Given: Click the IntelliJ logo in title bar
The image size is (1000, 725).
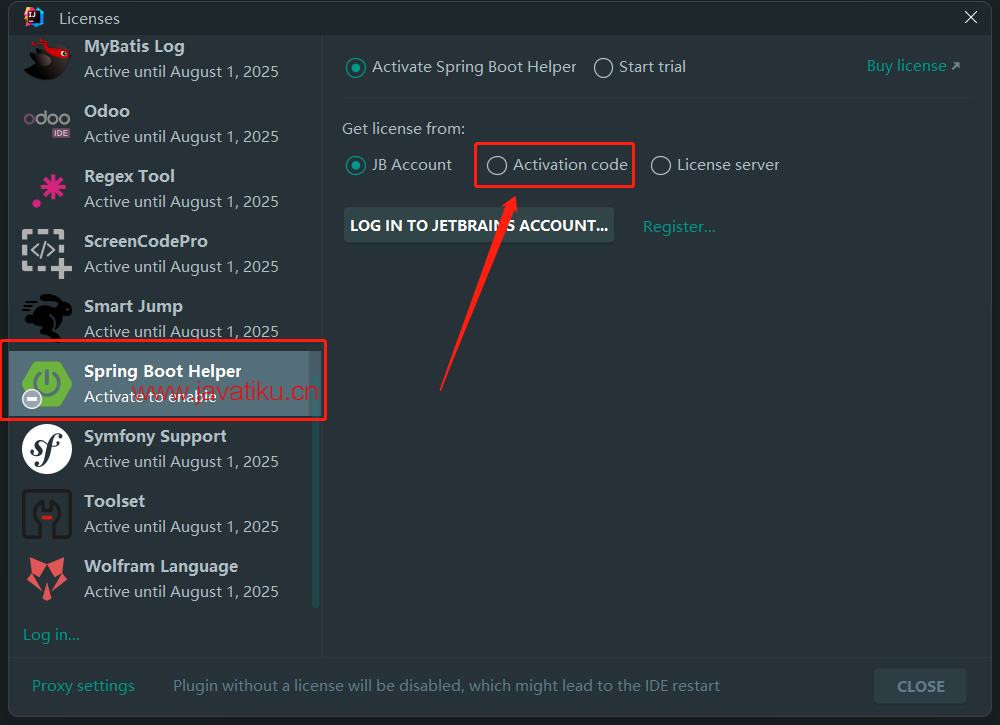Looking at the screenshot, I should (34, 17).
